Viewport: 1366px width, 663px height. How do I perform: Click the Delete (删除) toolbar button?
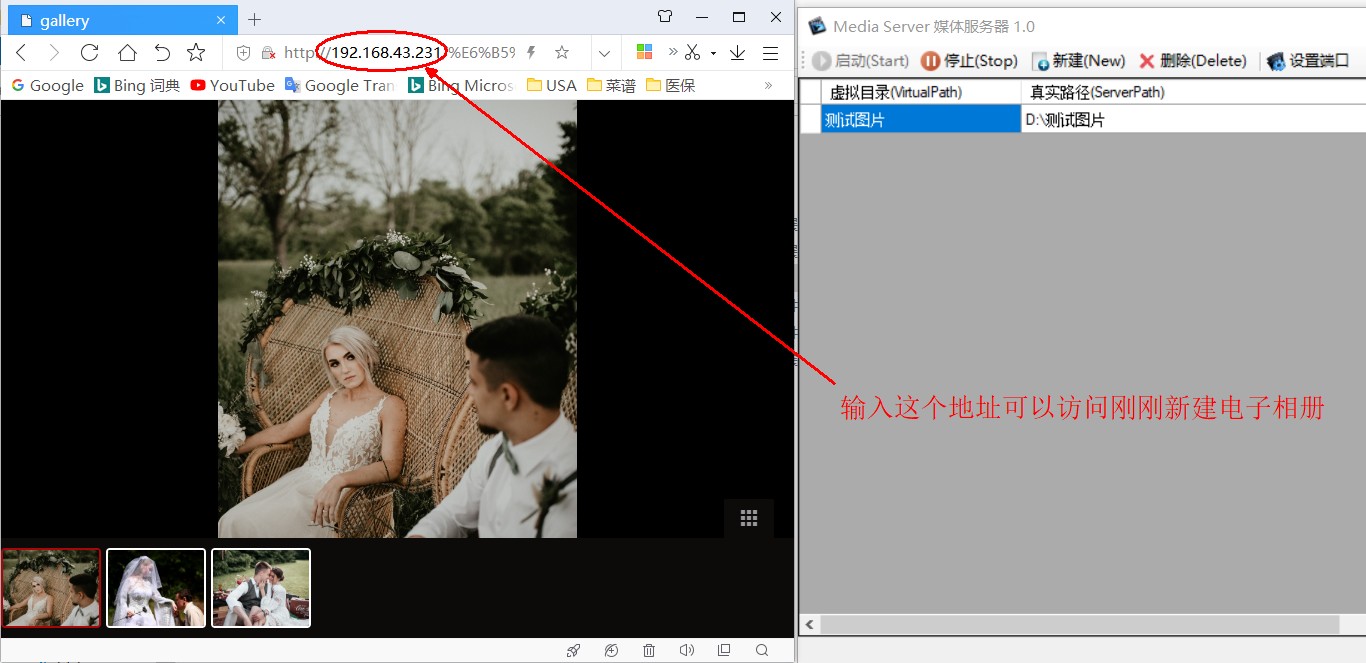point(1193,61)
